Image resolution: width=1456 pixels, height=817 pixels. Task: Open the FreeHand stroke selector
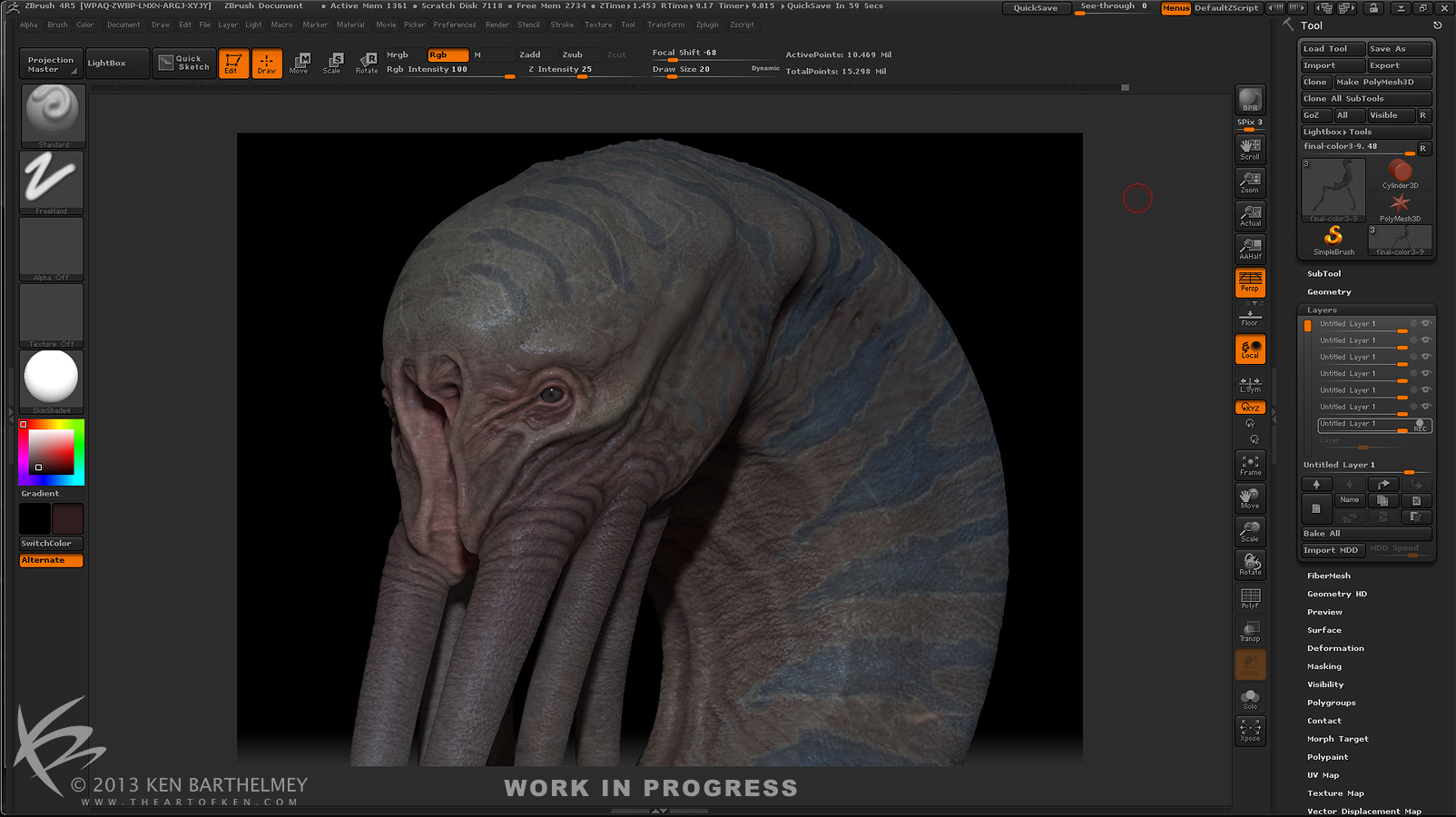point(53,182)
